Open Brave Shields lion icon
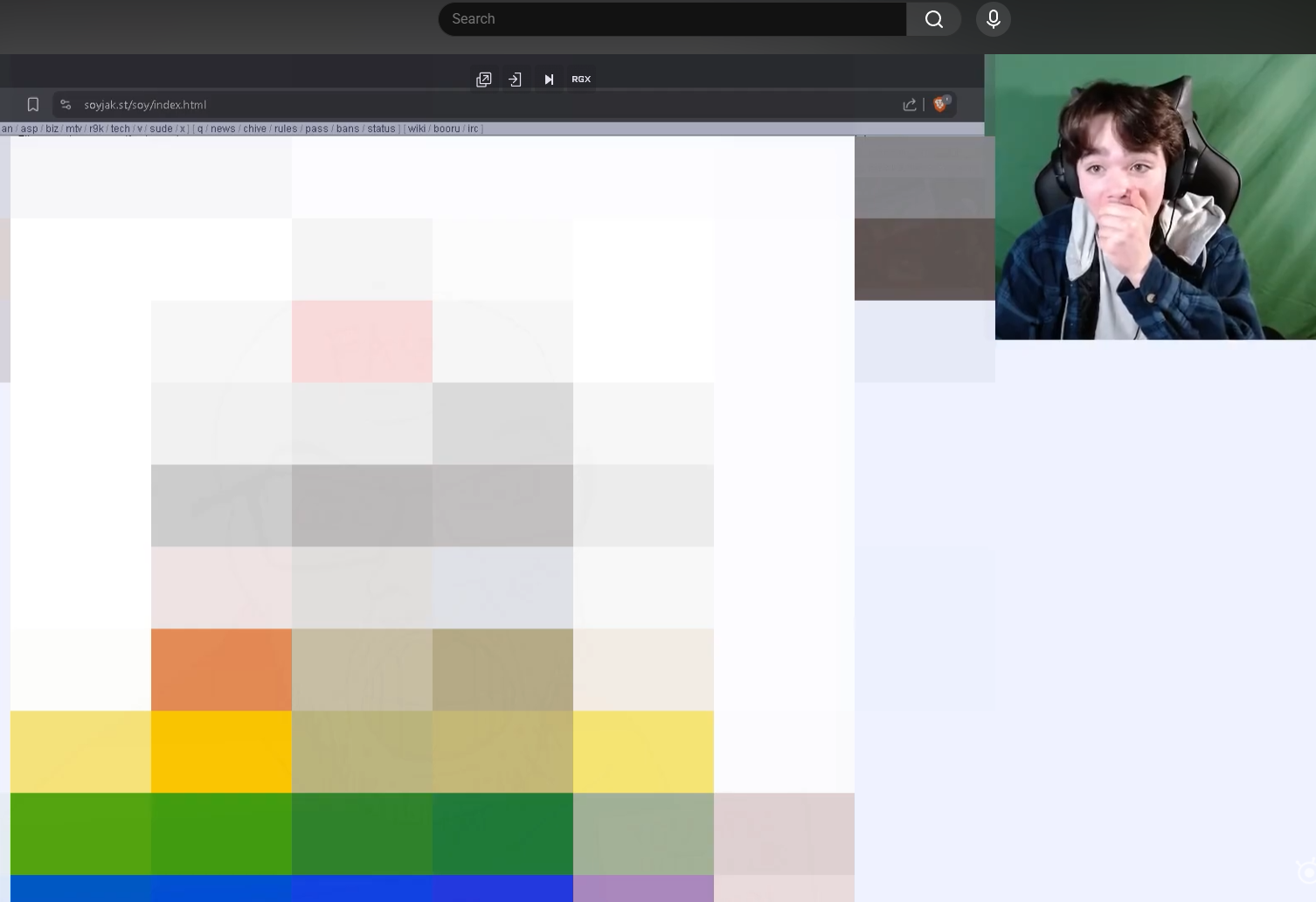1316x902 pixels. (x=941, y=104)
